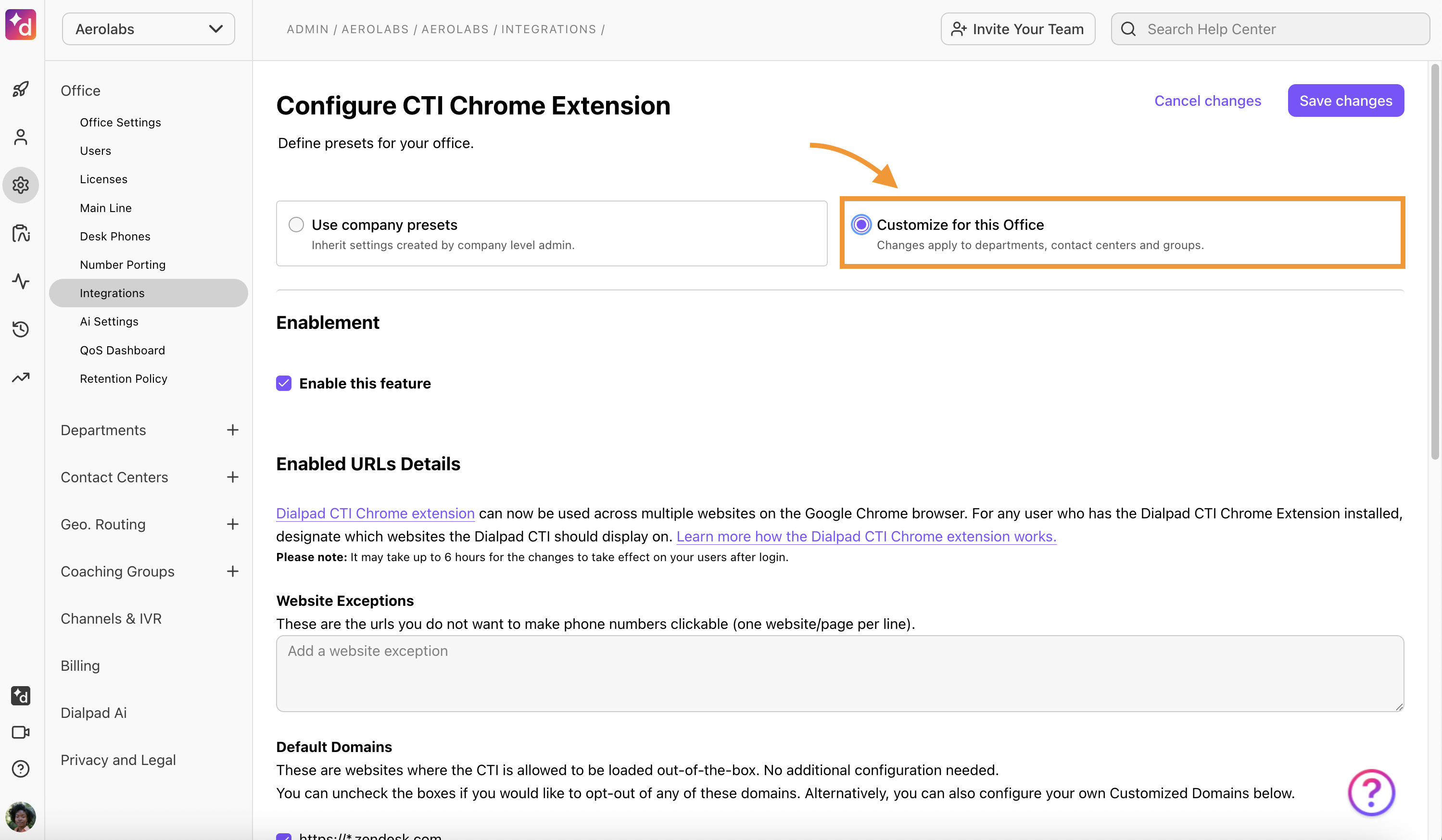1442x840 pixels.
Task: Select Use company presets radio button
Action: coord(296,225)
